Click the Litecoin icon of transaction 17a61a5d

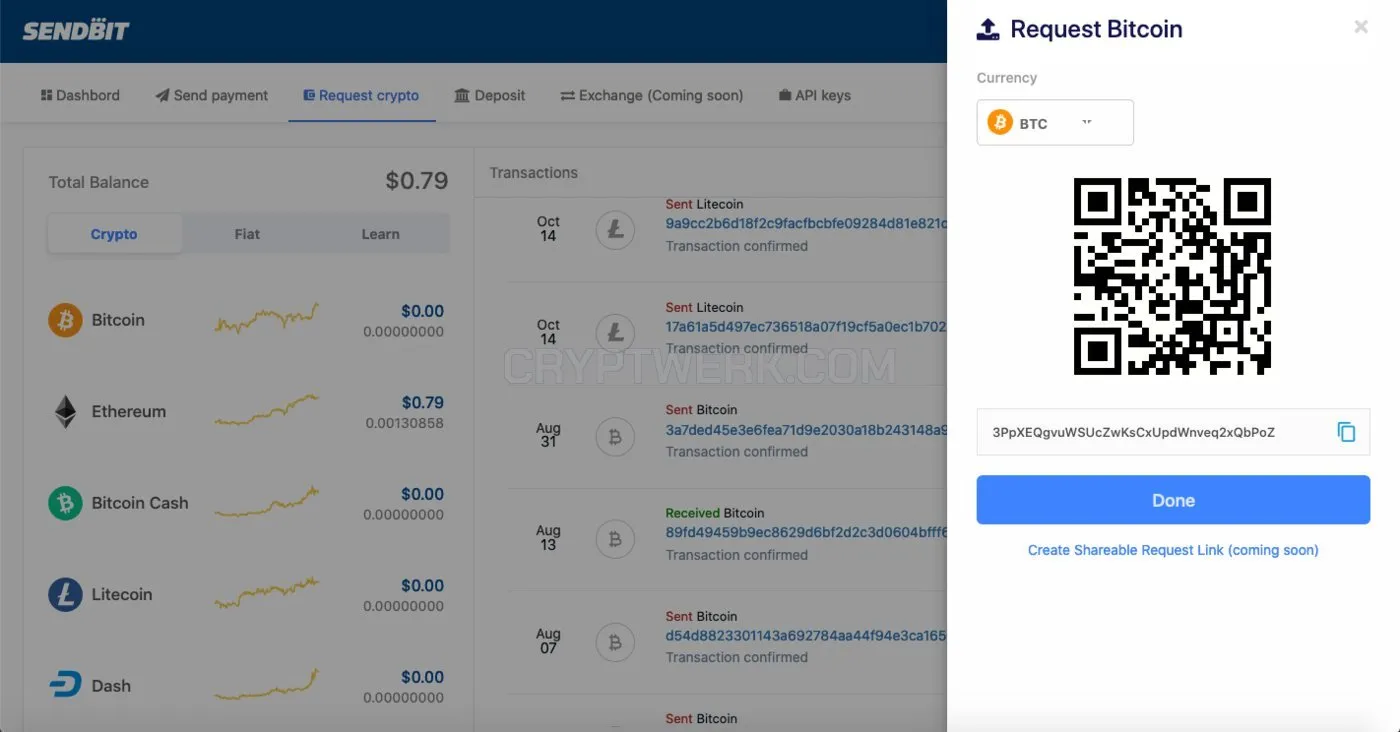click(615, 332)
